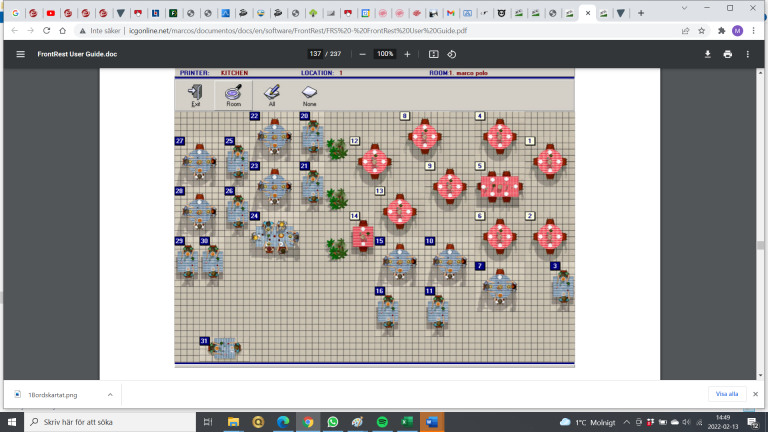Click the fit to page icon

433,54
